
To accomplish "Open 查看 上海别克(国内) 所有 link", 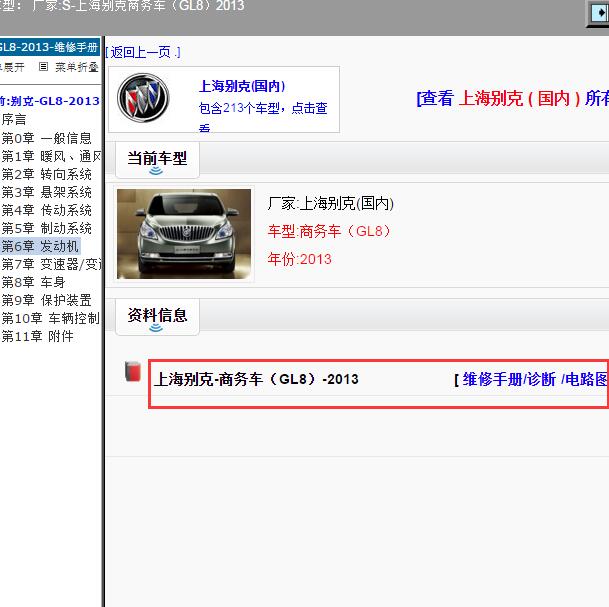I will coord(513,98).
